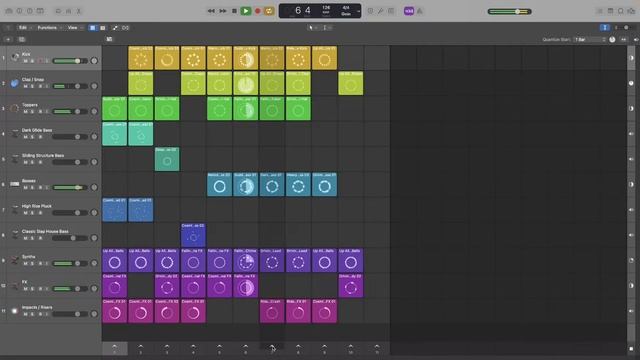Open the Library icon in control bar
This screenshot has height=360, width=640.
9,11
